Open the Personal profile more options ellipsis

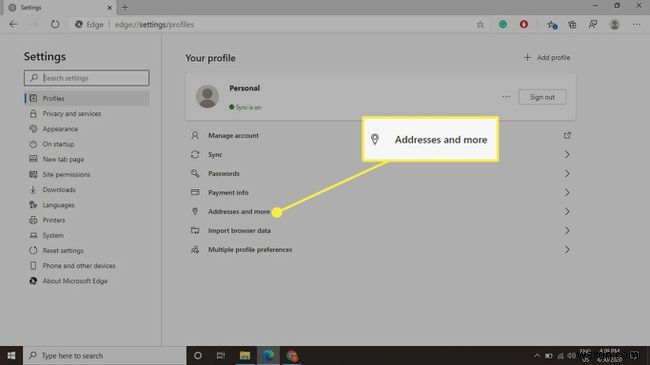506,97
